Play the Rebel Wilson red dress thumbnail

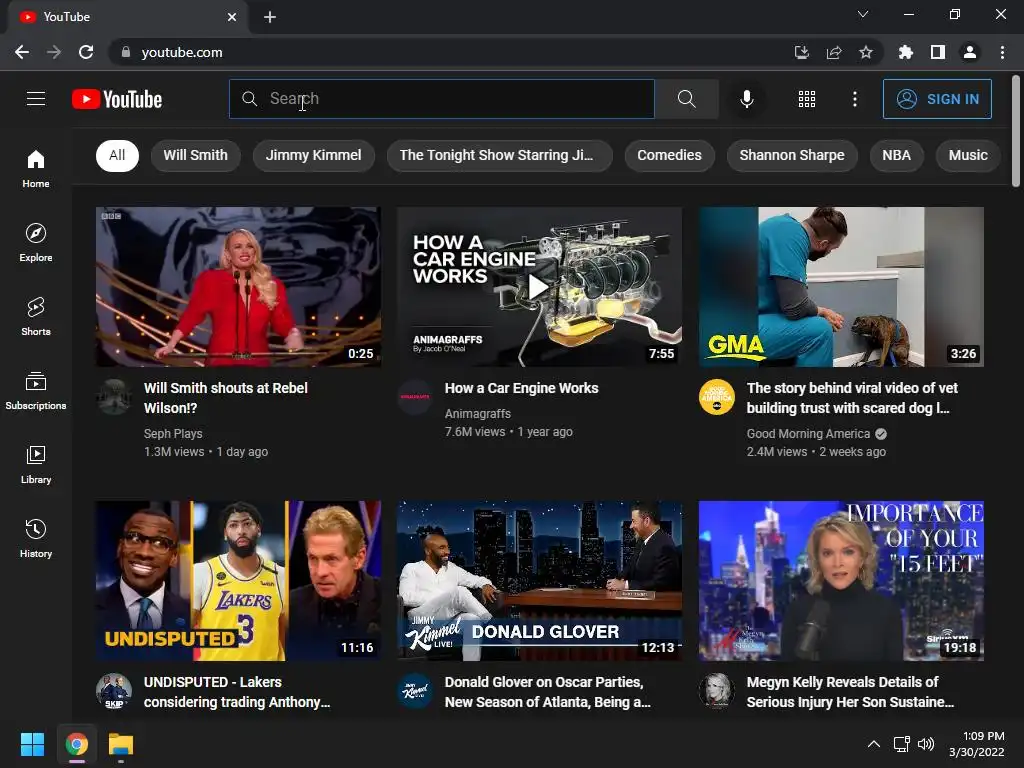[x=238, y=287]
